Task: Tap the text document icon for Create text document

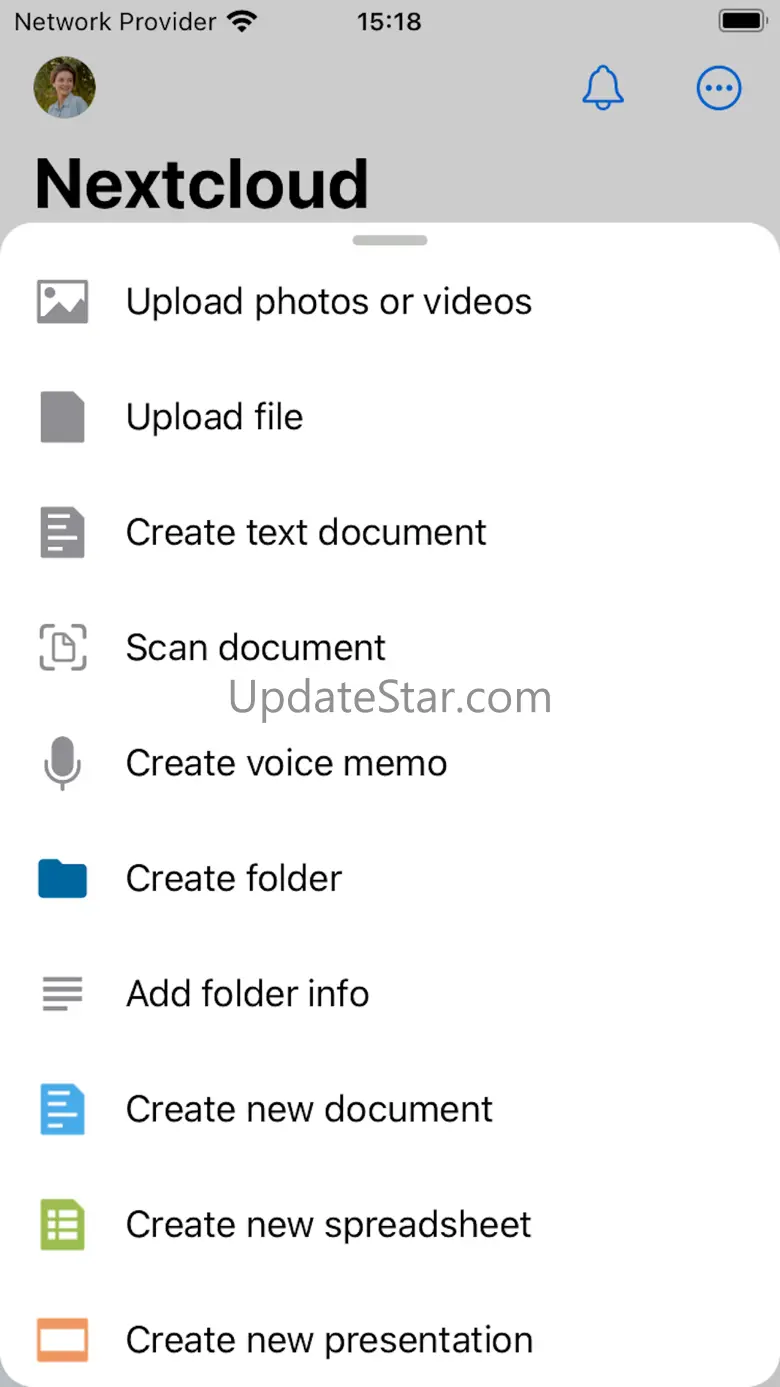Action: click(62, 532)
